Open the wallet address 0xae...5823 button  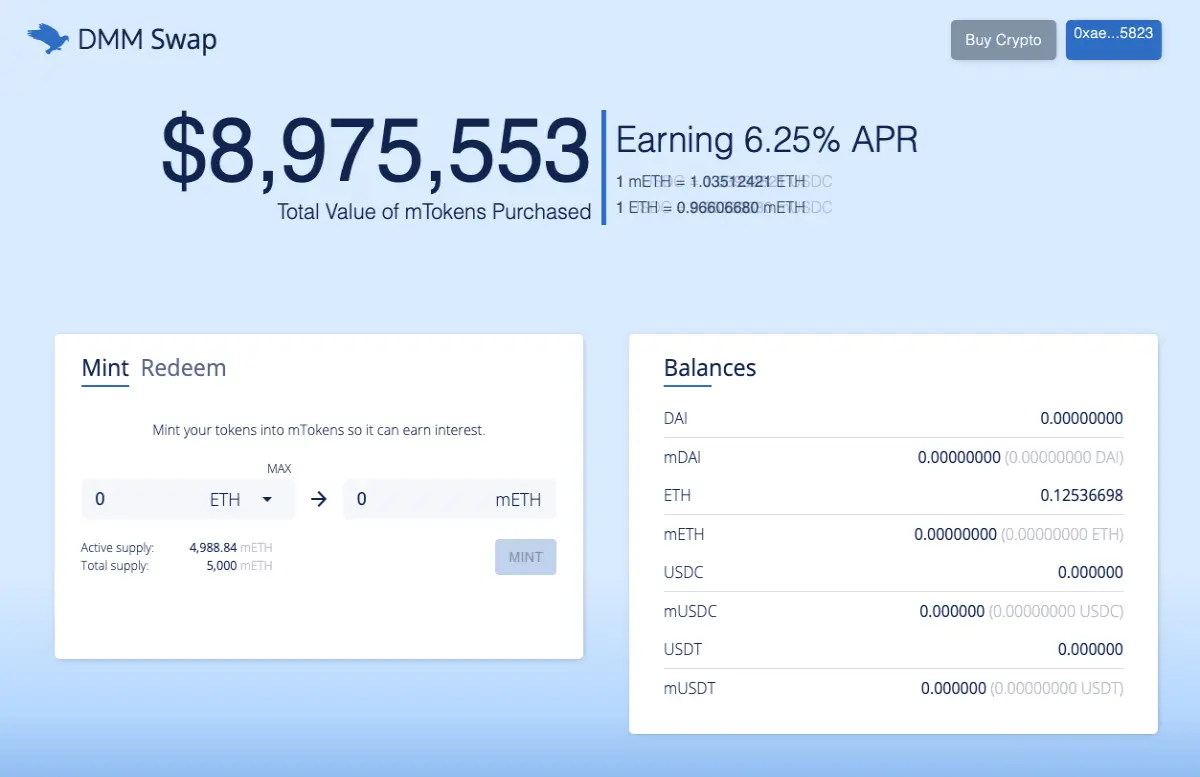tap(1113, 39)
